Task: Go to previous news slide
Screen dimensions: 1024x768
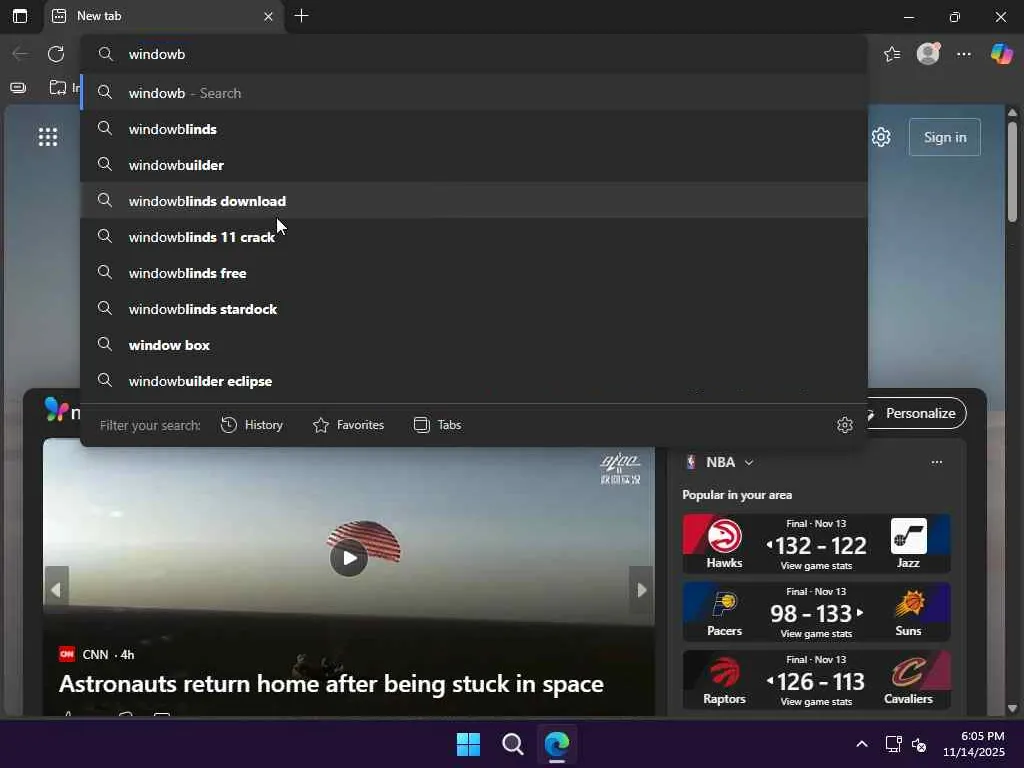Action: click(x=56, y=590)
